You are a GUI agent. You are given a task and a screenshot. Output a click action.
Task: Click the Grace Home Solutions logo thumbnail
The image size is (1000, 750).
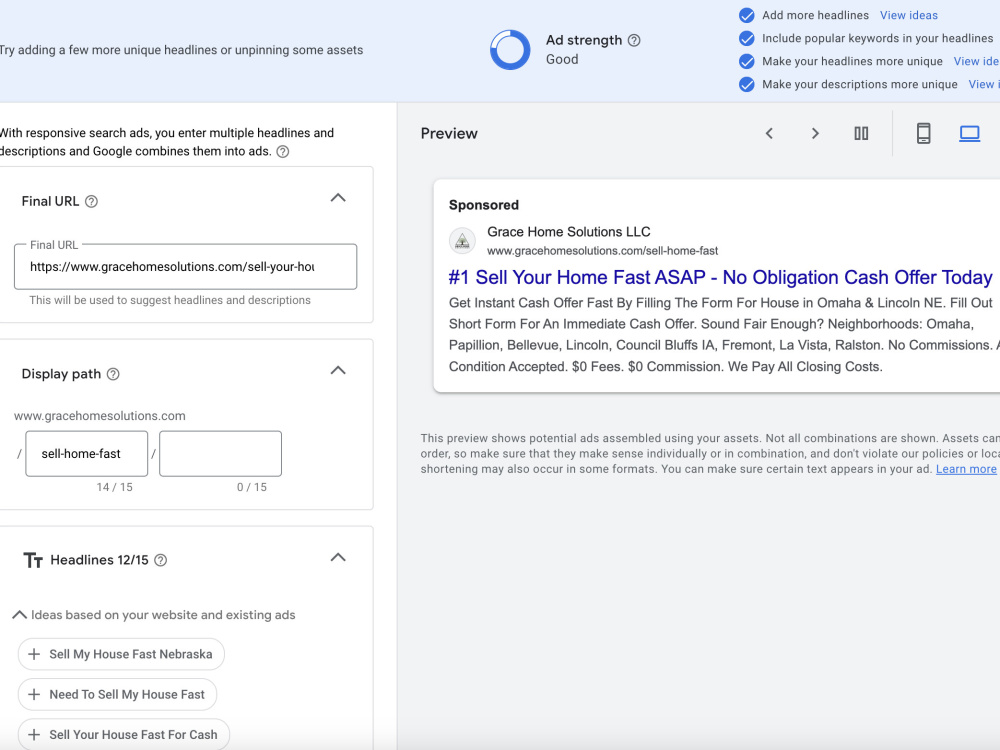coord(462,240)
